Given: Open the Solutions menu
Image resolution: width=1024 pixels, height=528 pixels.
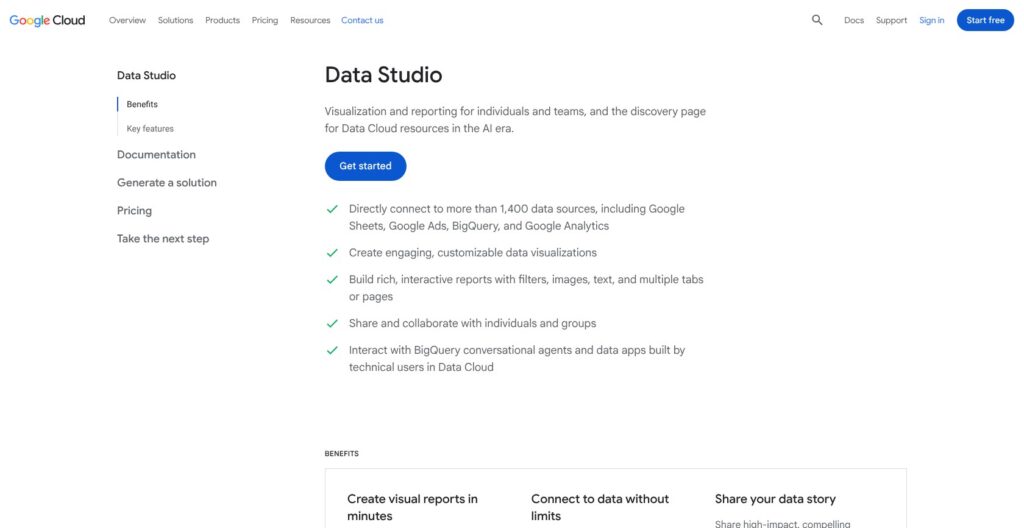Looking at the screenshot, I should pos(175,20).
